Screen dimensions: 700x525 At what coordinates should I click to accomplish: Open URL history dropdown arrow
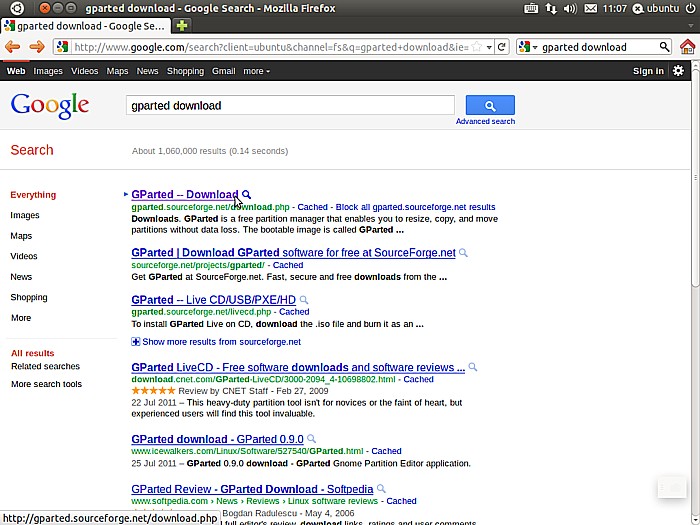tap(489, 47)
